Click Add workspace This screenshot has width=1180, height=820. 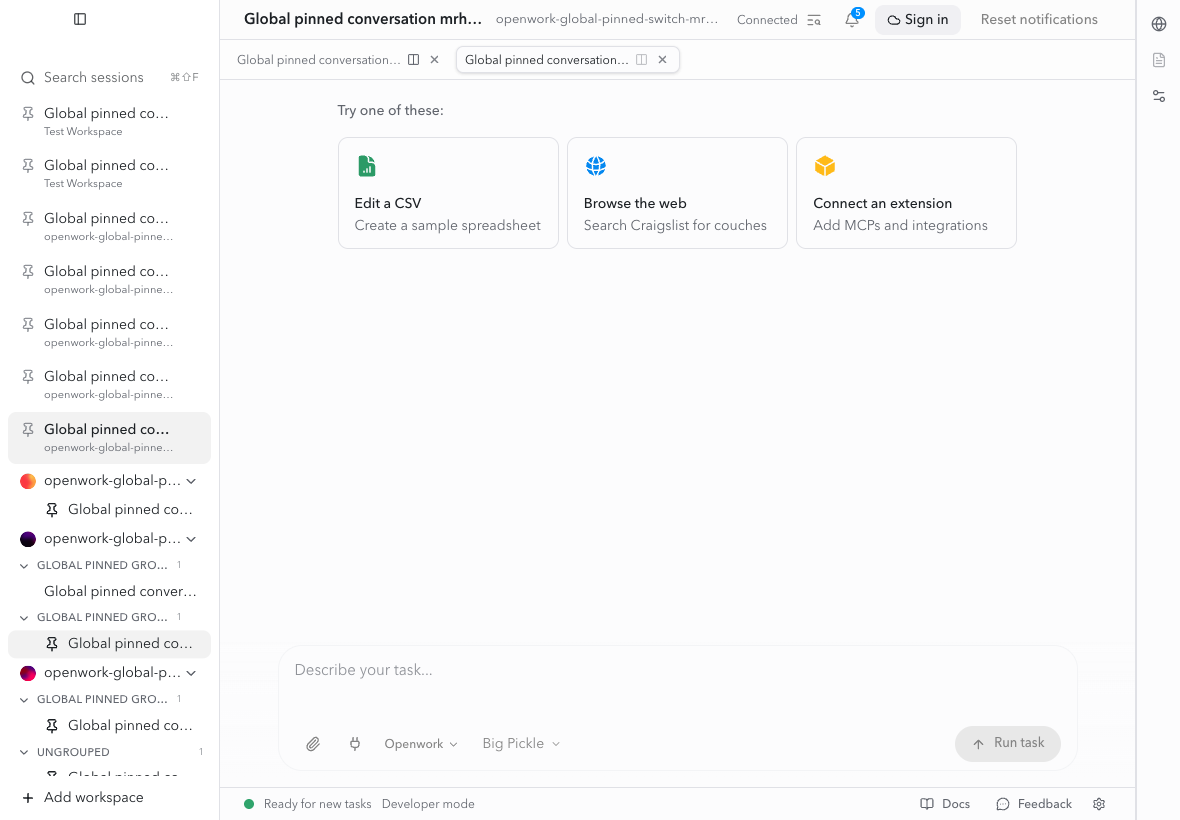click(93, 798)
